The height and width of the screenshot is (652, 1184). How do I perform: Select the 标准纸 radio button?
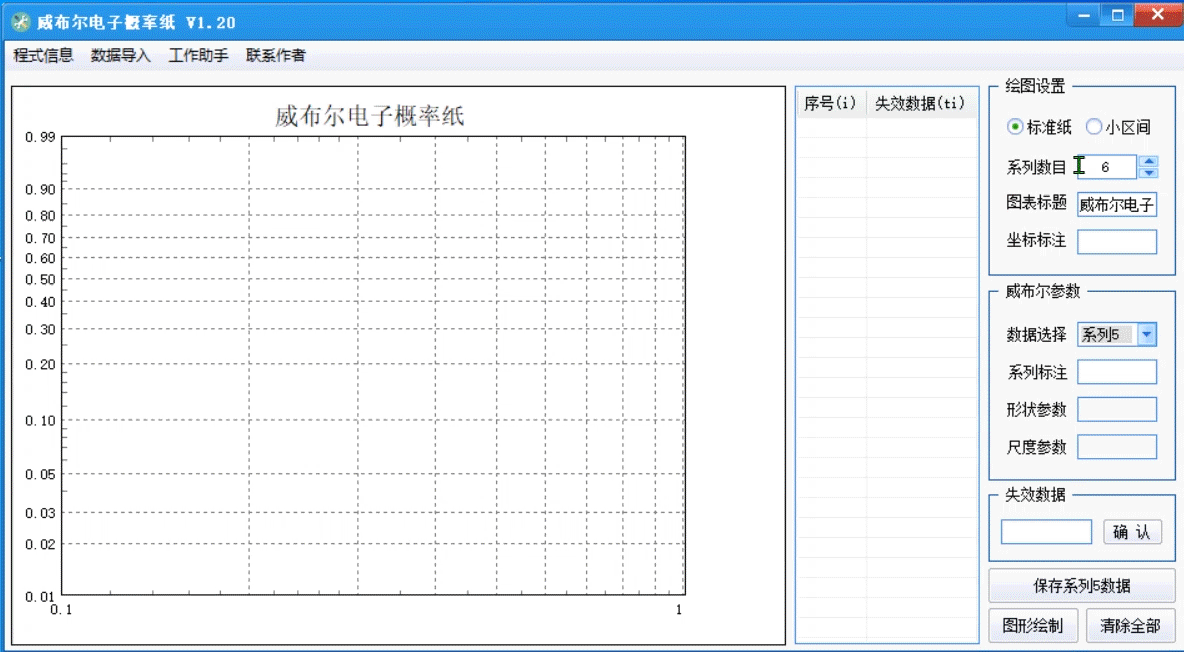(x=1015, y=127)
